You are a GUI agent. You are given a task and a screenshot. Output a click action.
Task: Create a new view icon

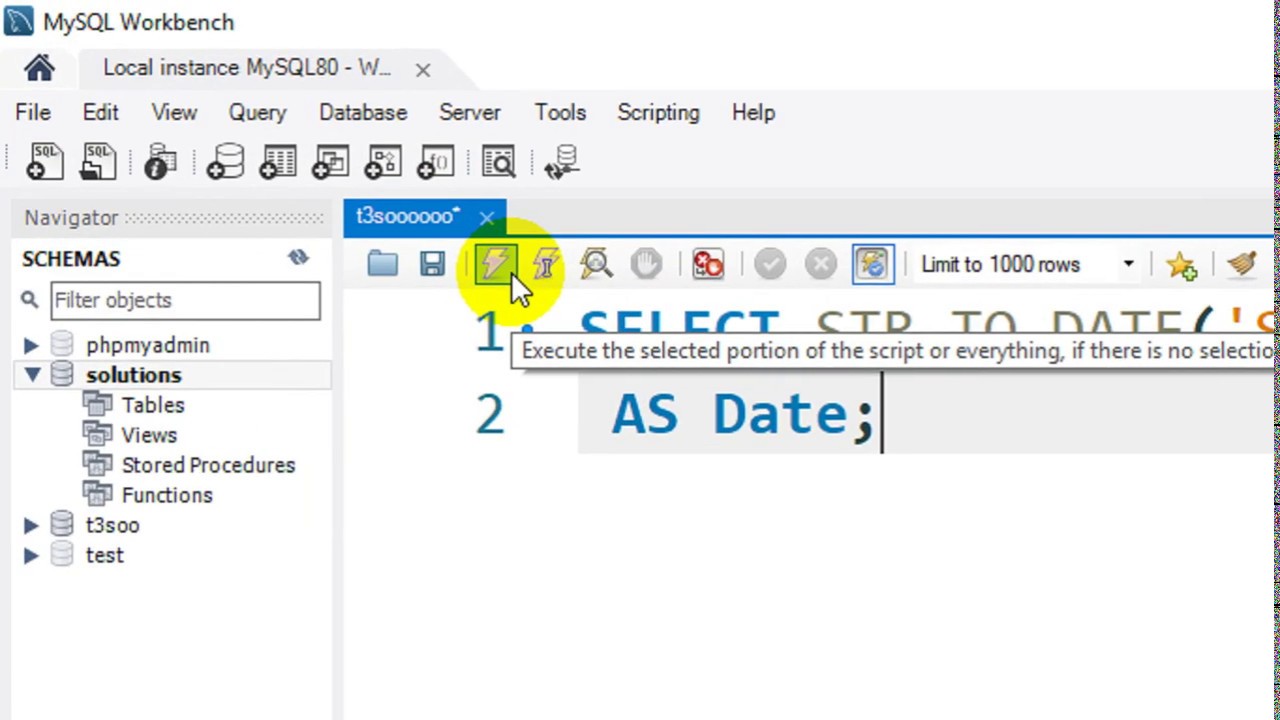(x=330, y=162)
